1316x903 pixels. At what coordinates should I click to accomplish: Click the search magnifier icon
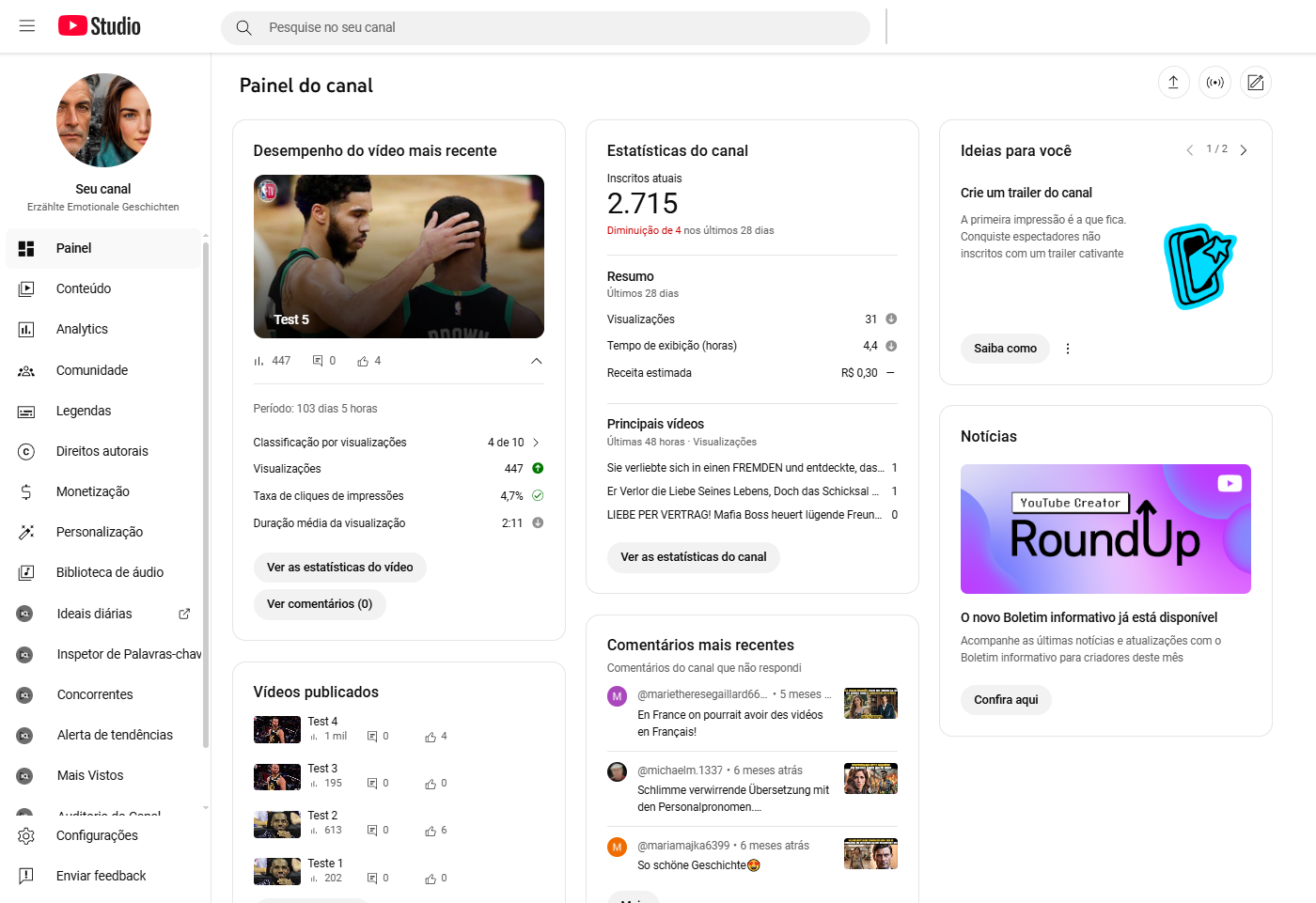click(244, 28)
